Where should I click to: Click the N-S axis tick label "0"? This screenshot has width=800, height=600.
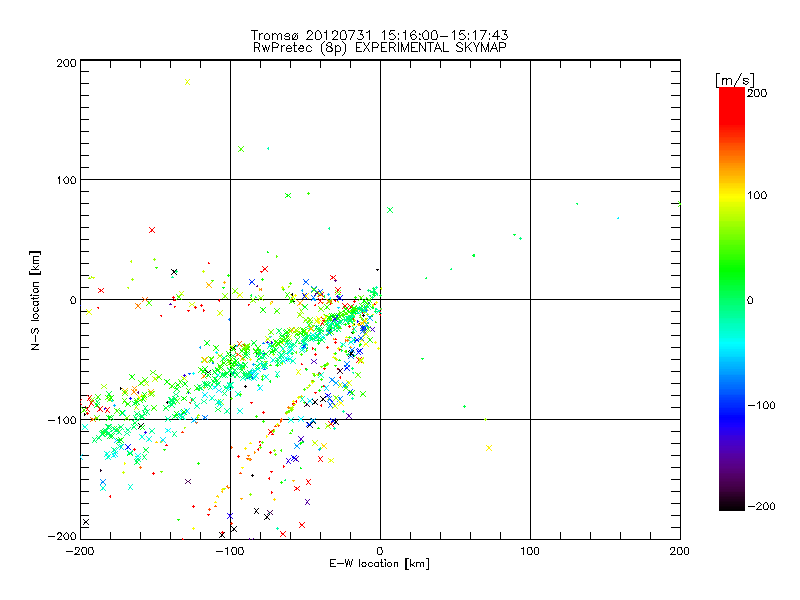pos(73,300)
